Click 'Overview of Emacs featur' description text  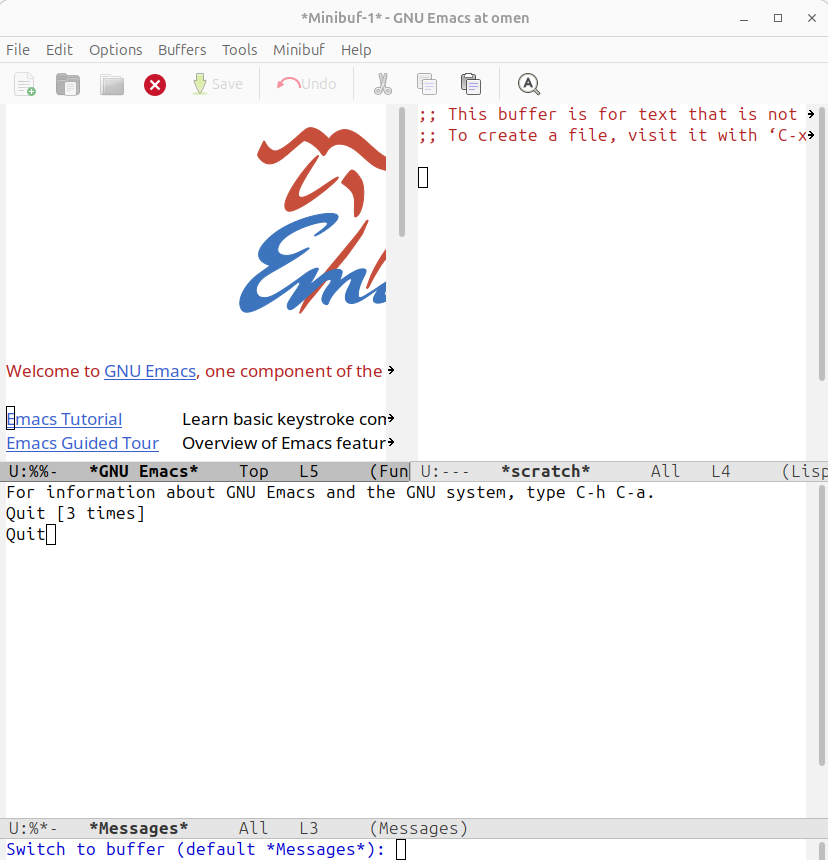point(284,443)
